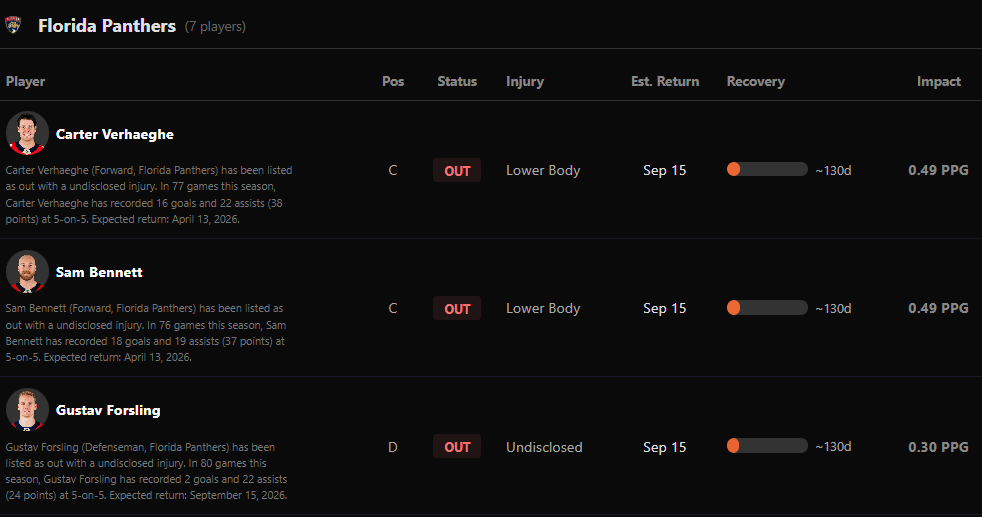This screenshot has width=982, height=517.
Task: Open Carter Verhaeghe's player name
Action: (115, 134)
